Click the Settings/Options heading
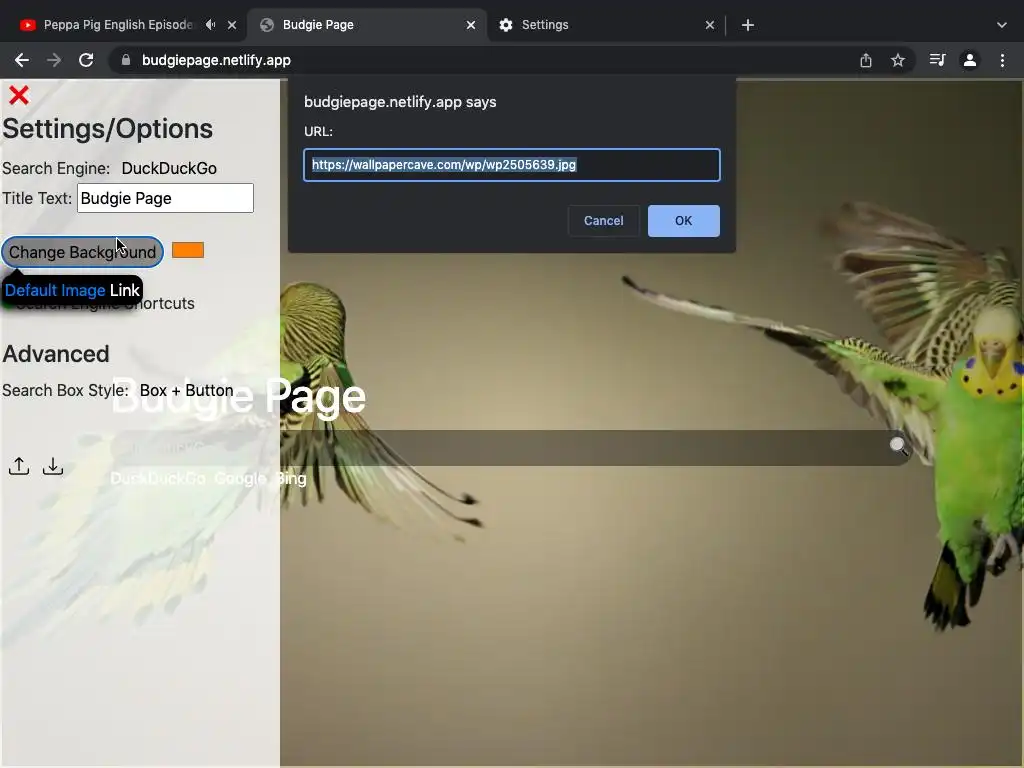 coord(108,129)
